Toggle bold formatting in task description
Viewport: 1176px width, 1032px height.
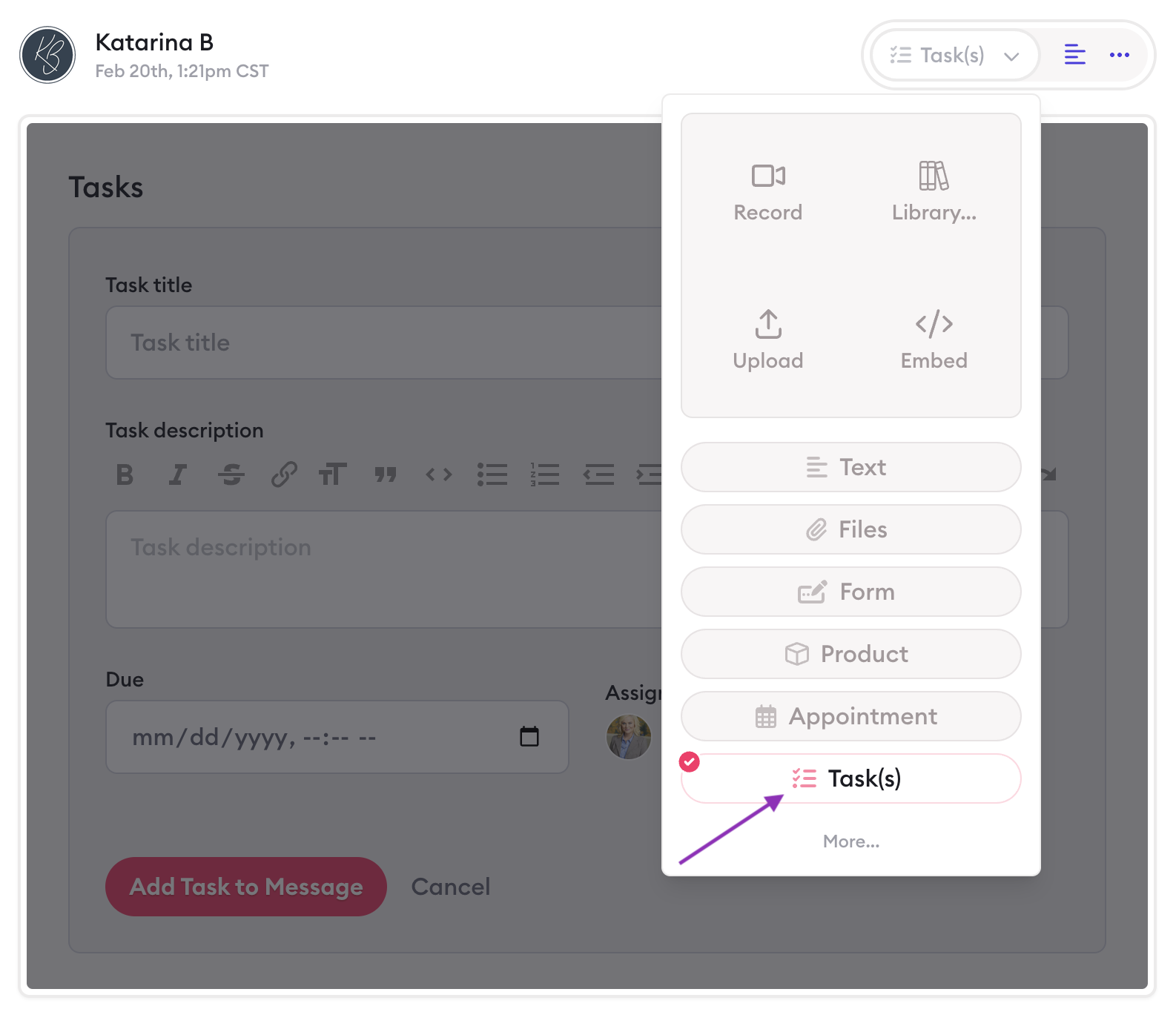pos(125,474)
